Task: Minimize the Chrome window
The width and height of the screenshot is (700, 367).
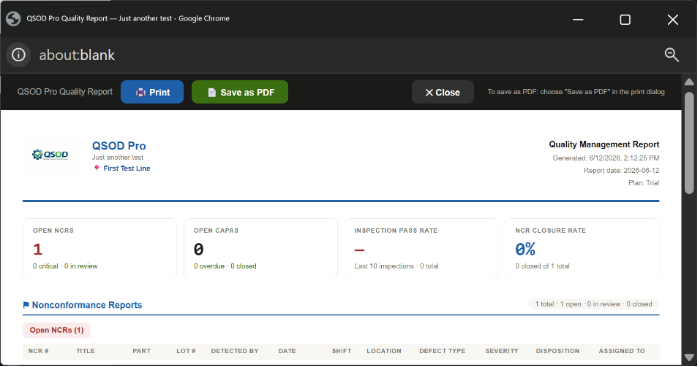Action: [578, 19]
